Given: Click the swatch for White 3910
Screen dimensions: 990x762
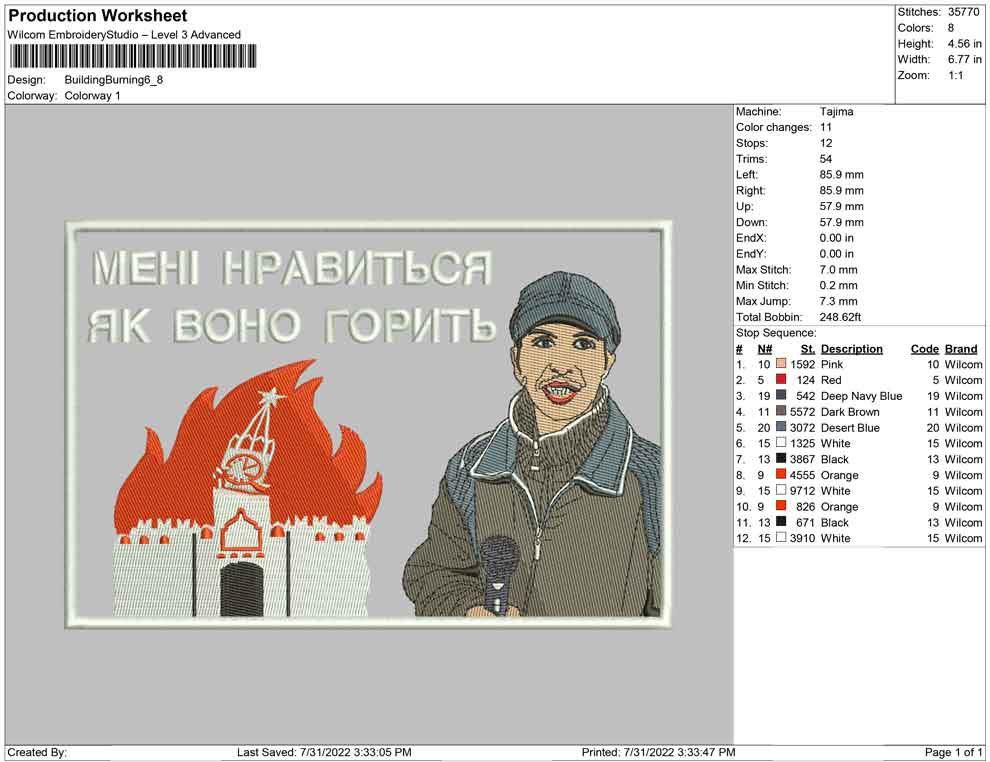Looking at the screenshot, I should click(781, 537).
